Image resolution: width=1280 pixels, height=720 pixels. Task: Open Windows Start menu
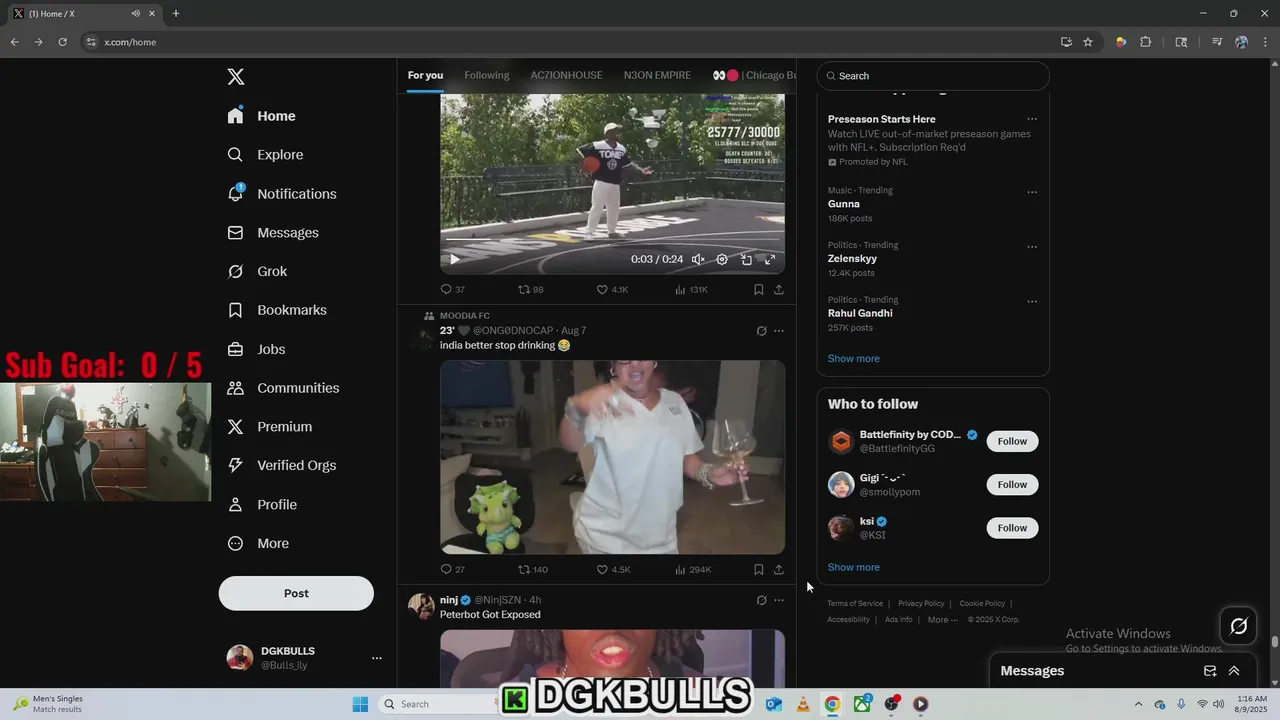(x=360, y=704)
